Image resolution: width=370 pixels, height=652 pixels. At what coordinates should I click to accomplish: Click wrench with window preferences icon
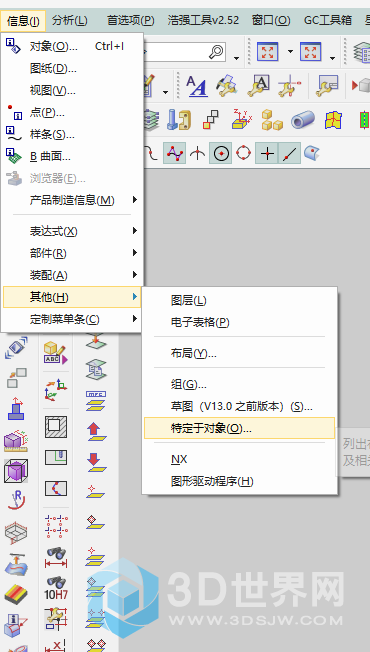tap(326, 86)
